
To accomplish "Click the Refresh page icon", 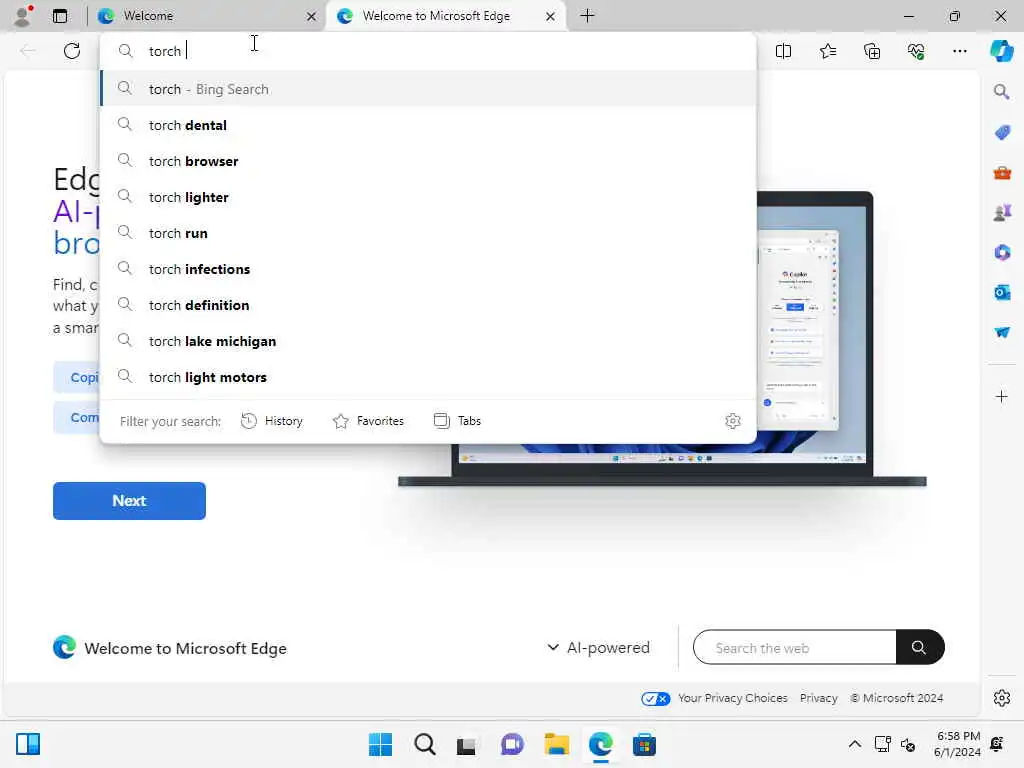I will pyautogui.click(x=72, y=51).
